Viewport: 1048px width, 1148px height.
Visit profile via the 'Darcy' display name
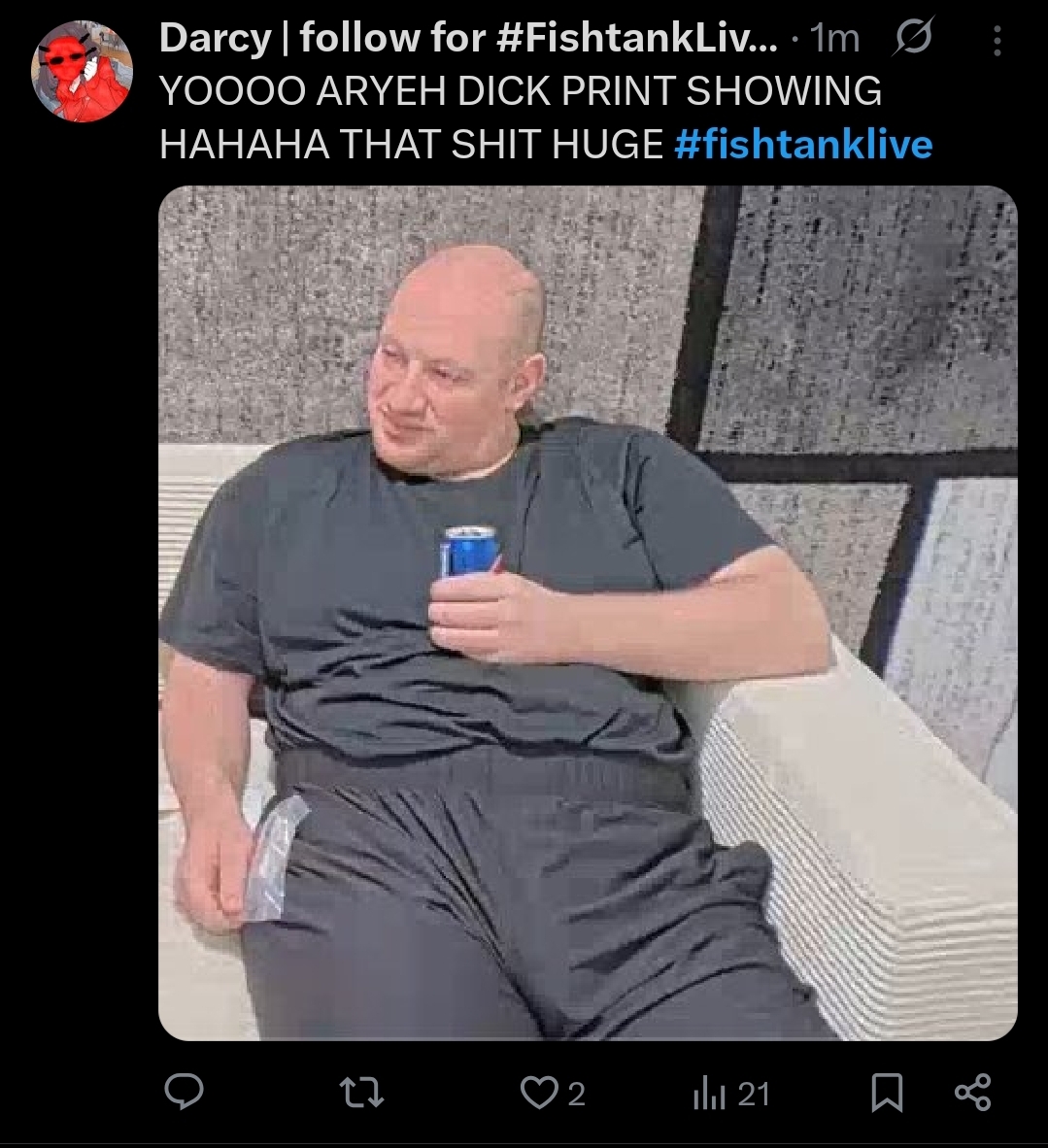point(216,37)
